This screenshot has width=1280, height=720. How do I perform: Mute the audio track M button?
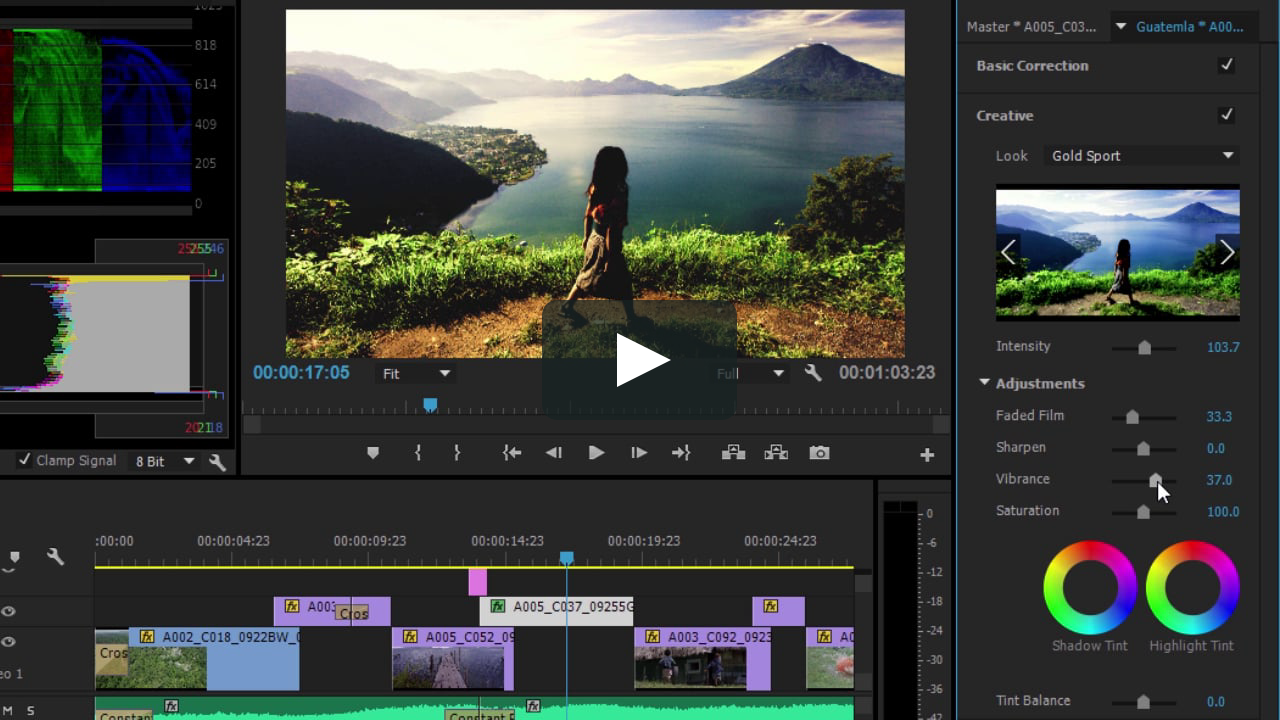[7, 710]
